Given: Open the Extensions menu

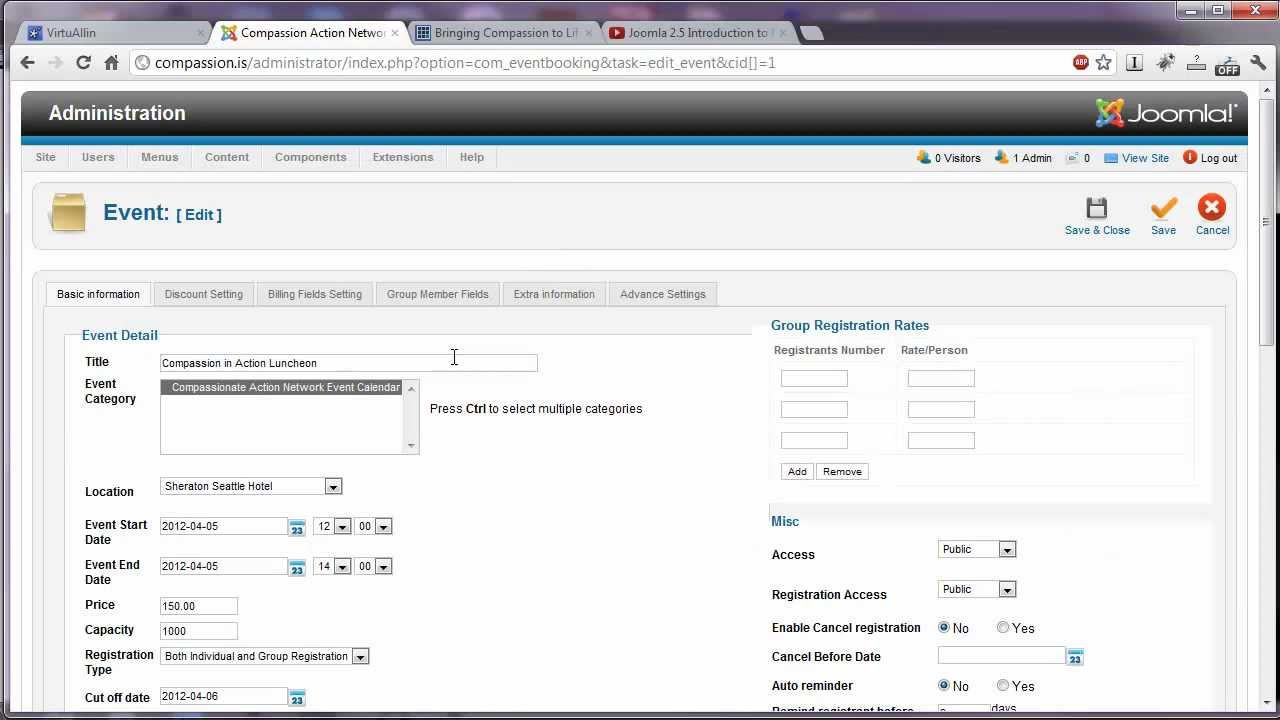Looking at the screenshot, I should [403, 157].
